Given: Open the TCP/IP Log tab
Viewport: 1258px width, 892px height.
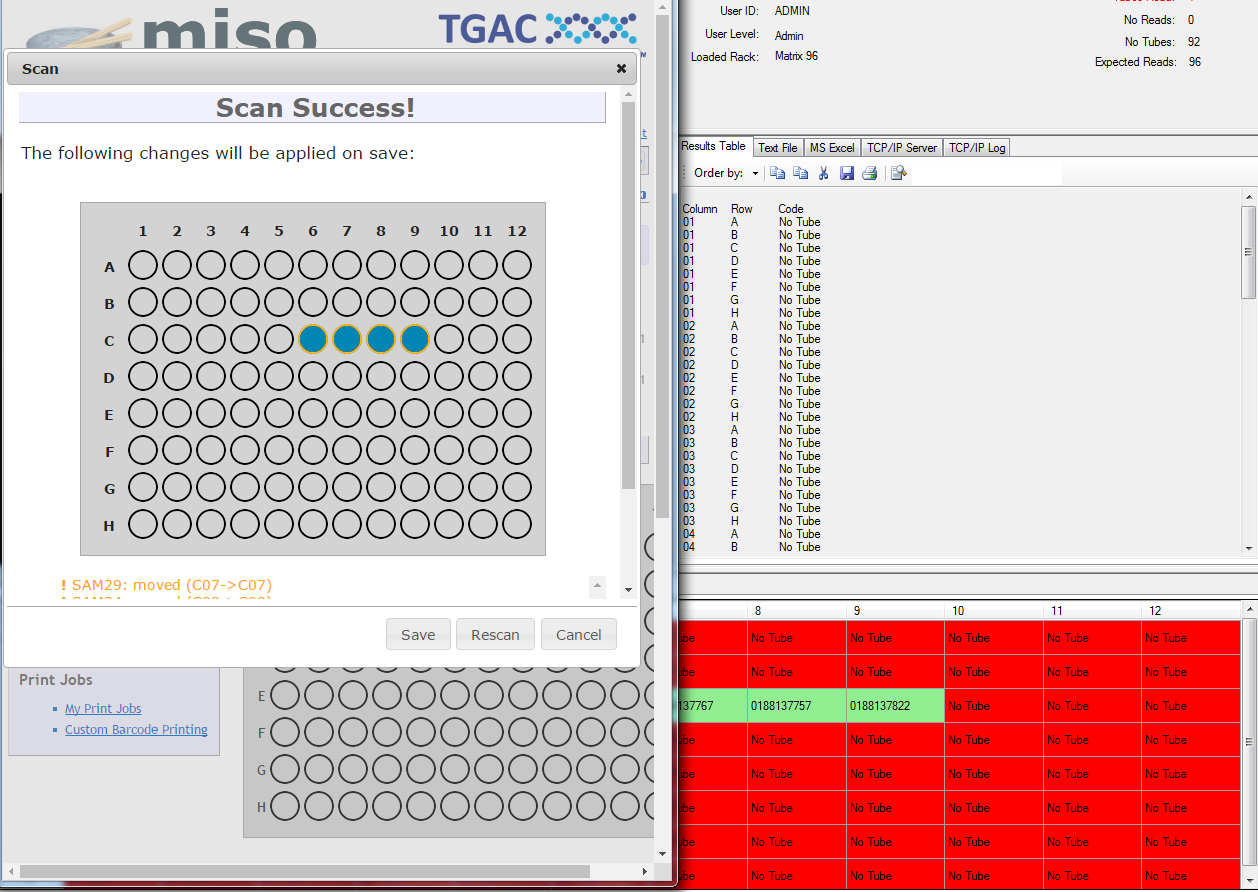Looking at the screenshot, I should (977, 147).
